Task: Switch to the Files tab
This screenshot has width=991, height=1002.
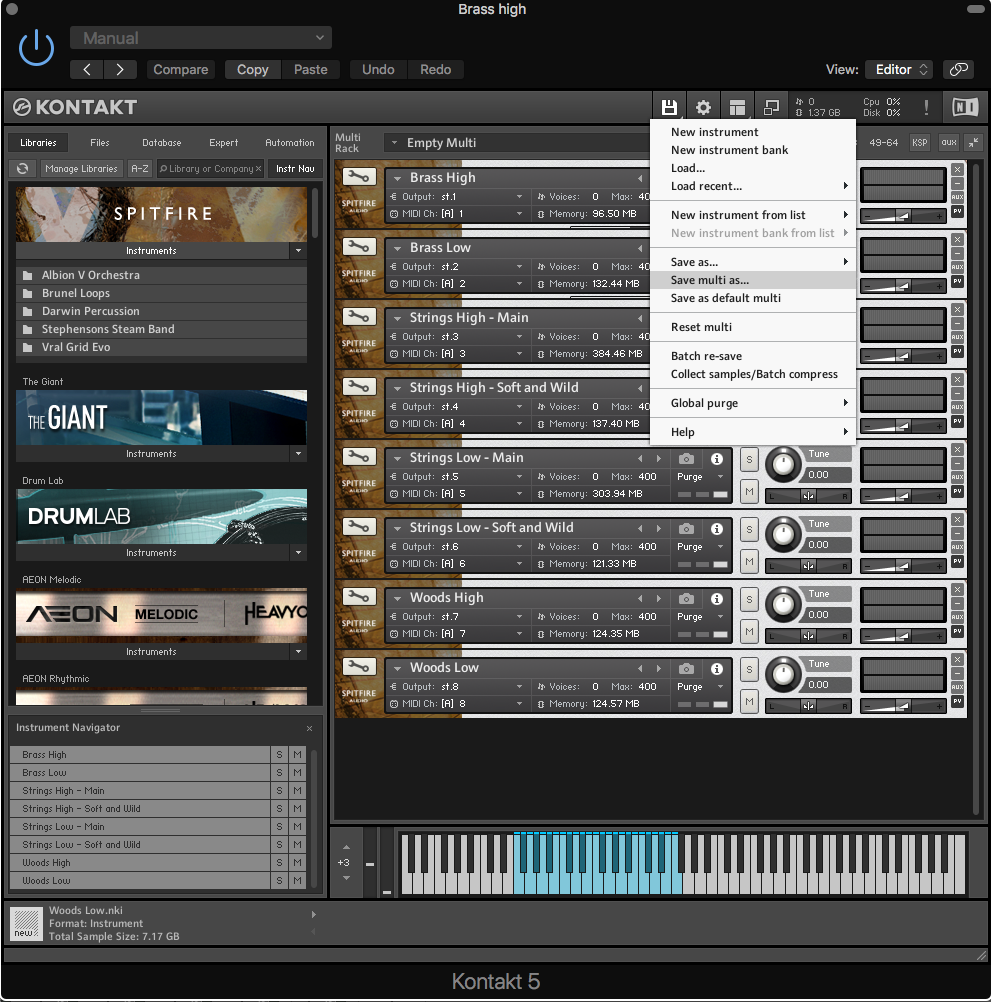Action: [x=100, y=143]
